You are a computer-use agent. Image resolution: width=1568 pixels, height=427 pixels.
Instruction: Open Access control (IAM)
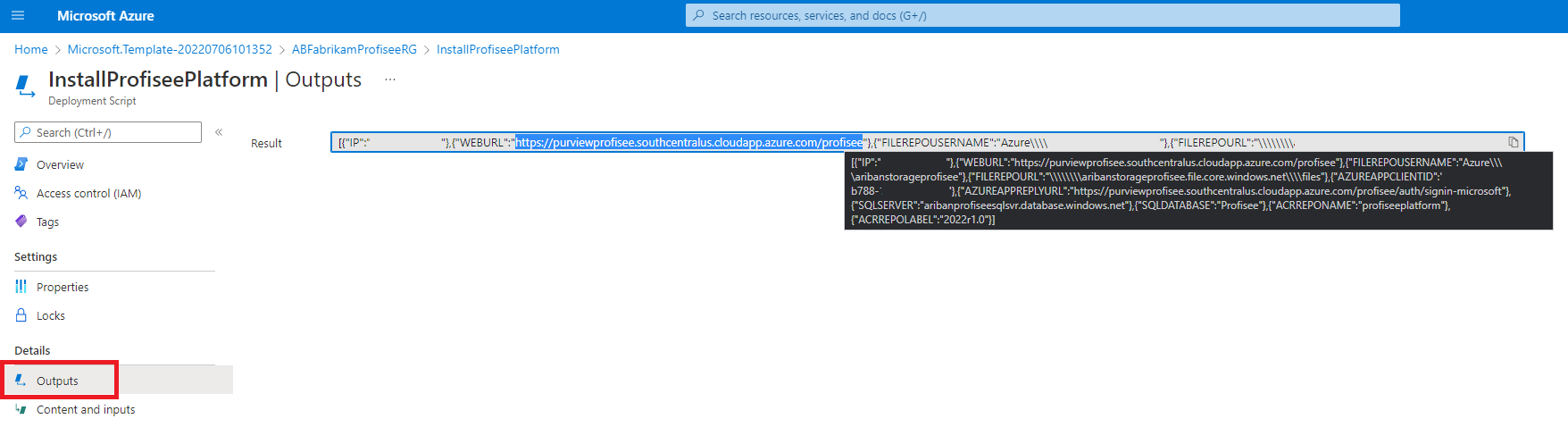(88, 193)
